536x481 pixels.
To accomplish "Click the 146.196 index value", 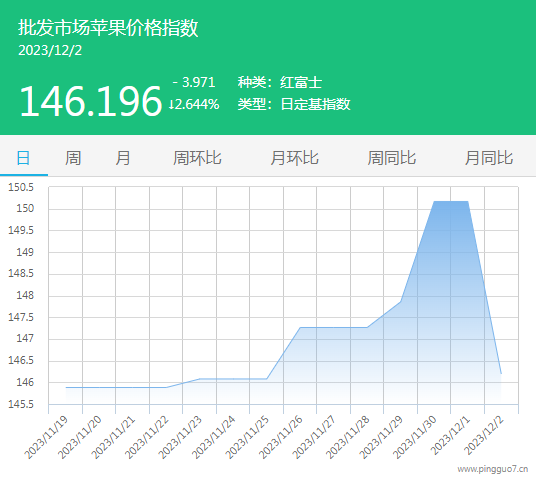I will tap(90, 102).
